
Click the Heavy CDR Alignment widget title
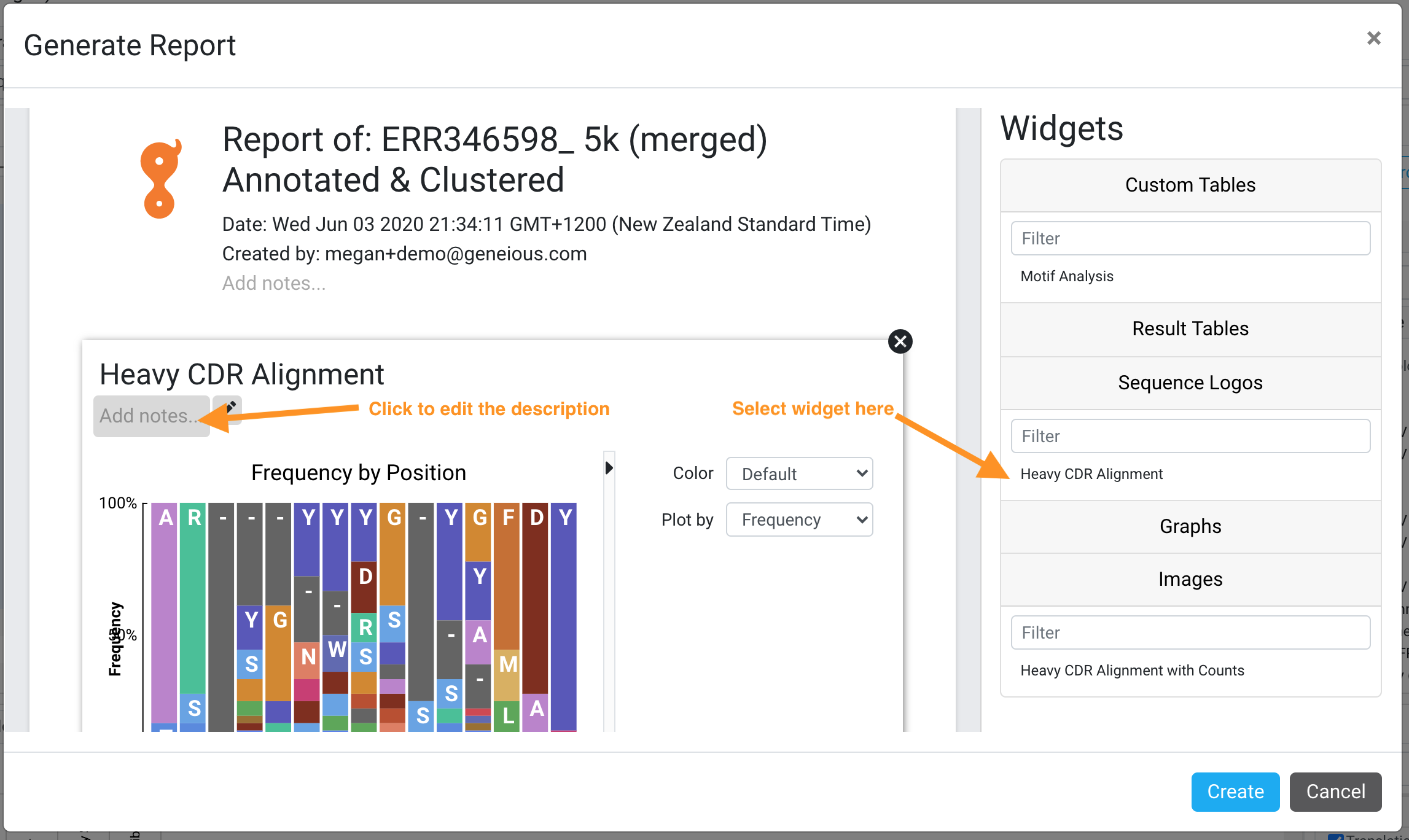coord(242,375)
